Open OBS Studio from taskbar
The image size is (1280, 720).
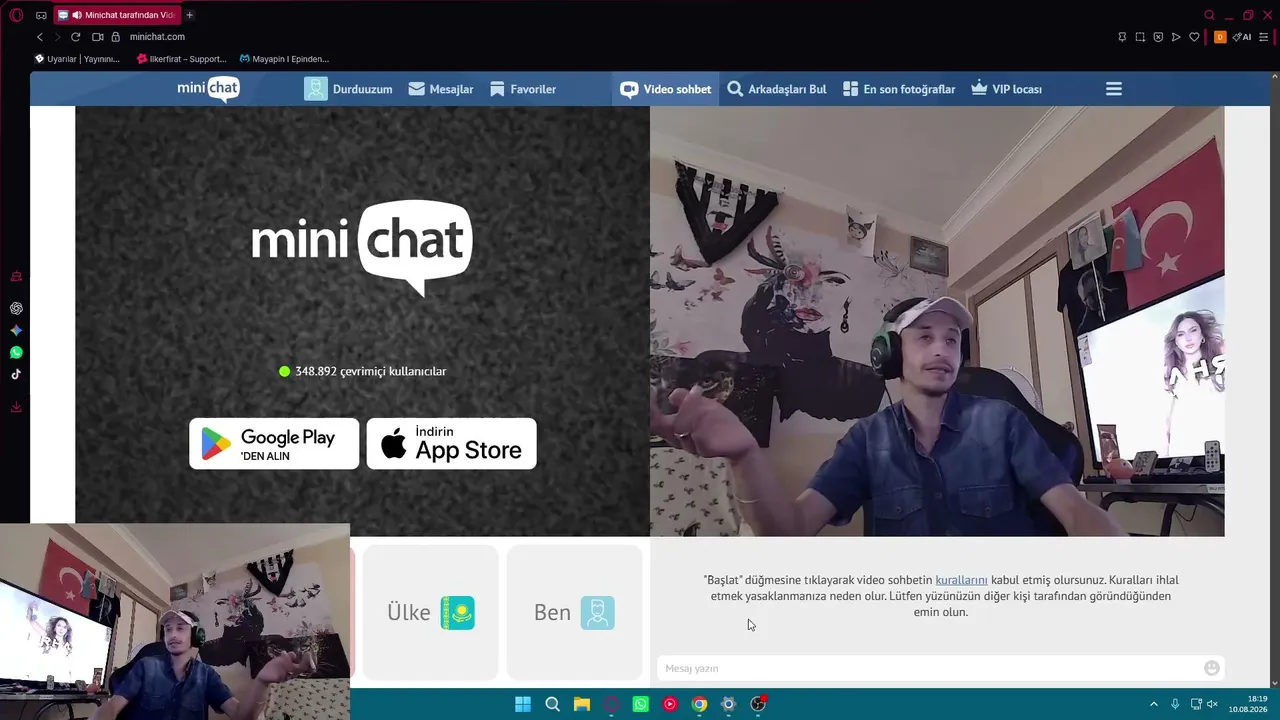point(758,704)
